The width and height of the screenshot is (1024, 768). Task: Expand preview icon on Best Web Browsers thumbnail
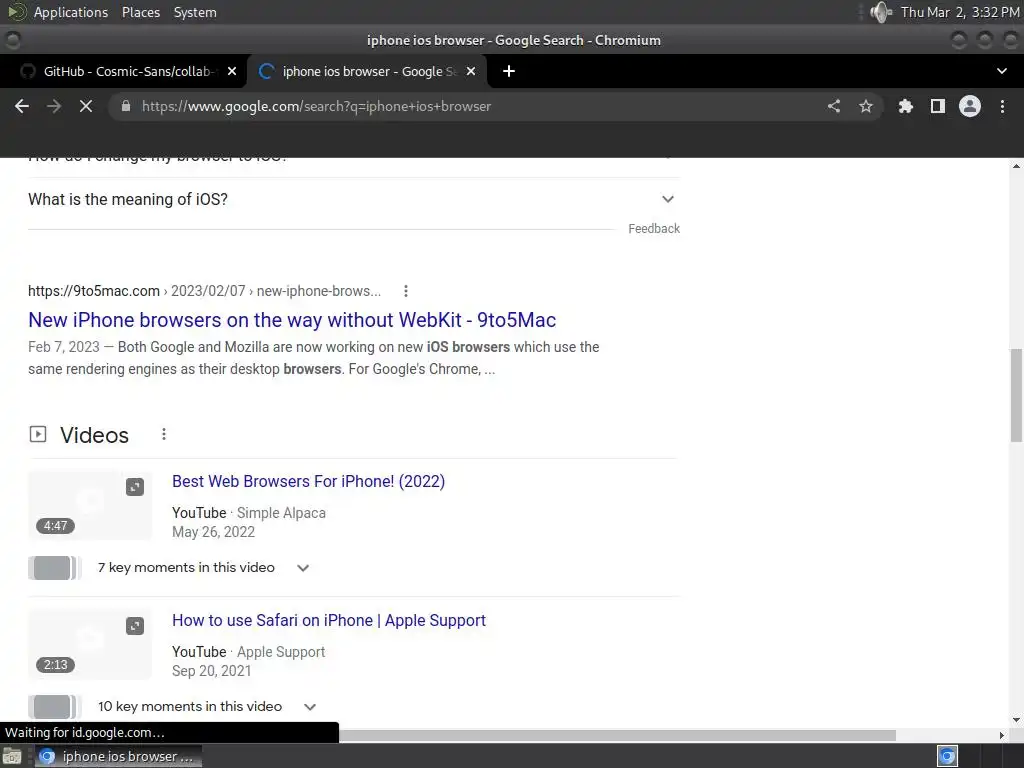coord(135,487)
